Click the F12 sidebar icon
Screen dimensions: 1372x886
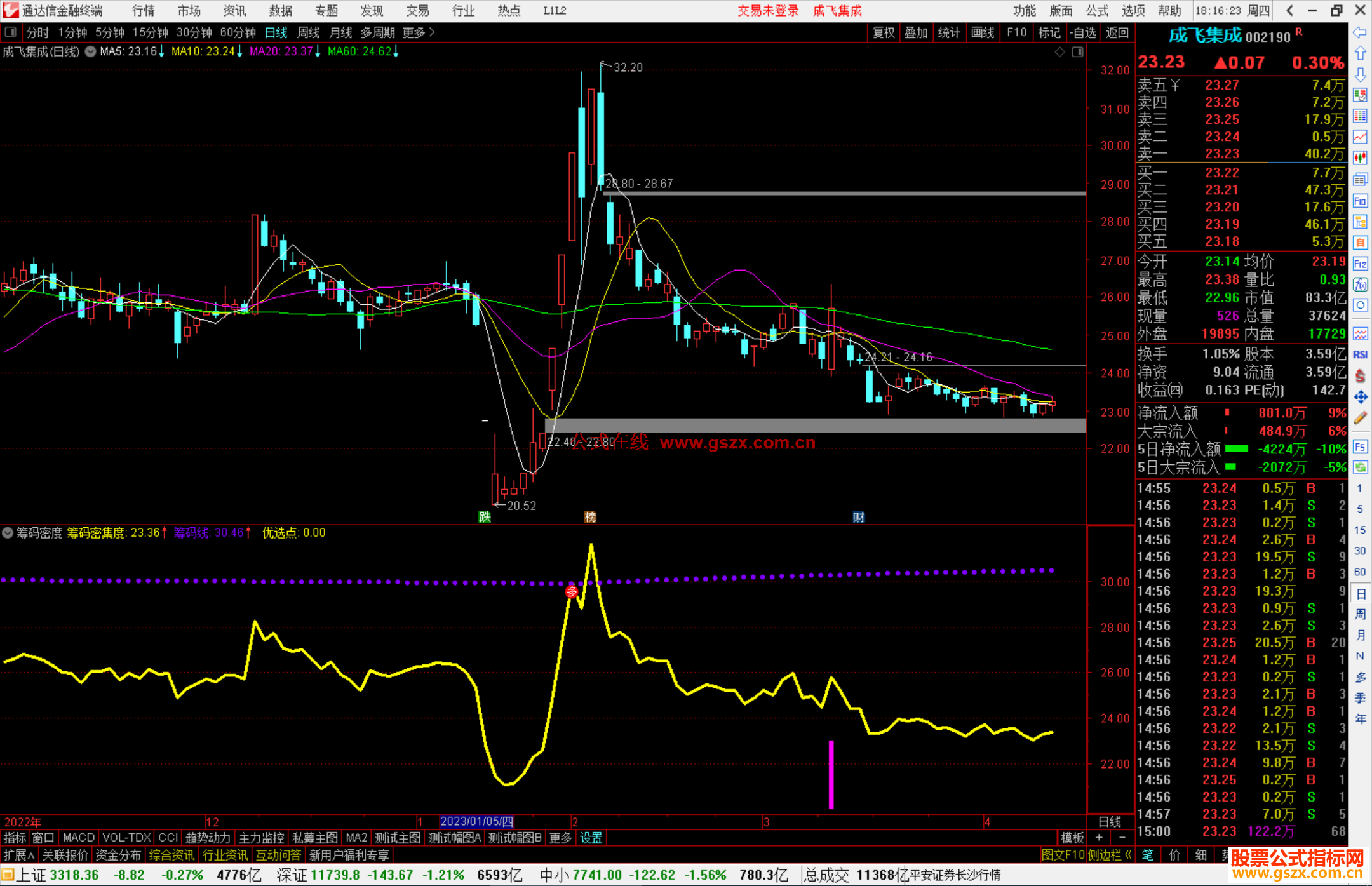tap(1360, 264)
